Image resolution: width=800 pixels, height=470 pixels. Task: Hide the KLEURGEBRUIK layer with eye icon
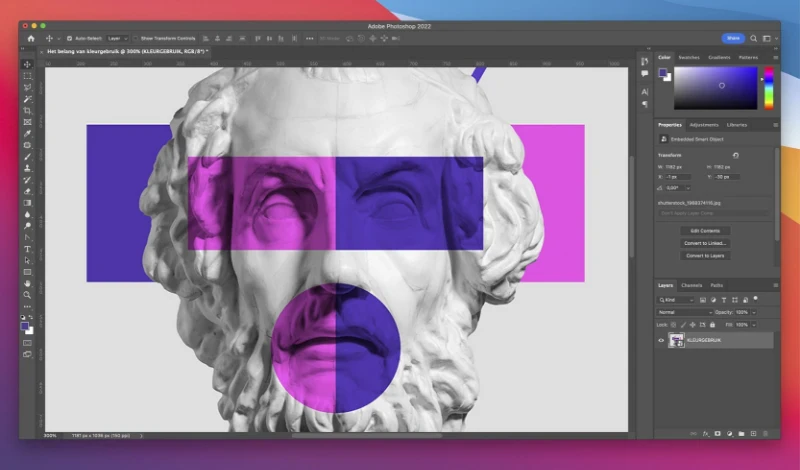[661, 340]
